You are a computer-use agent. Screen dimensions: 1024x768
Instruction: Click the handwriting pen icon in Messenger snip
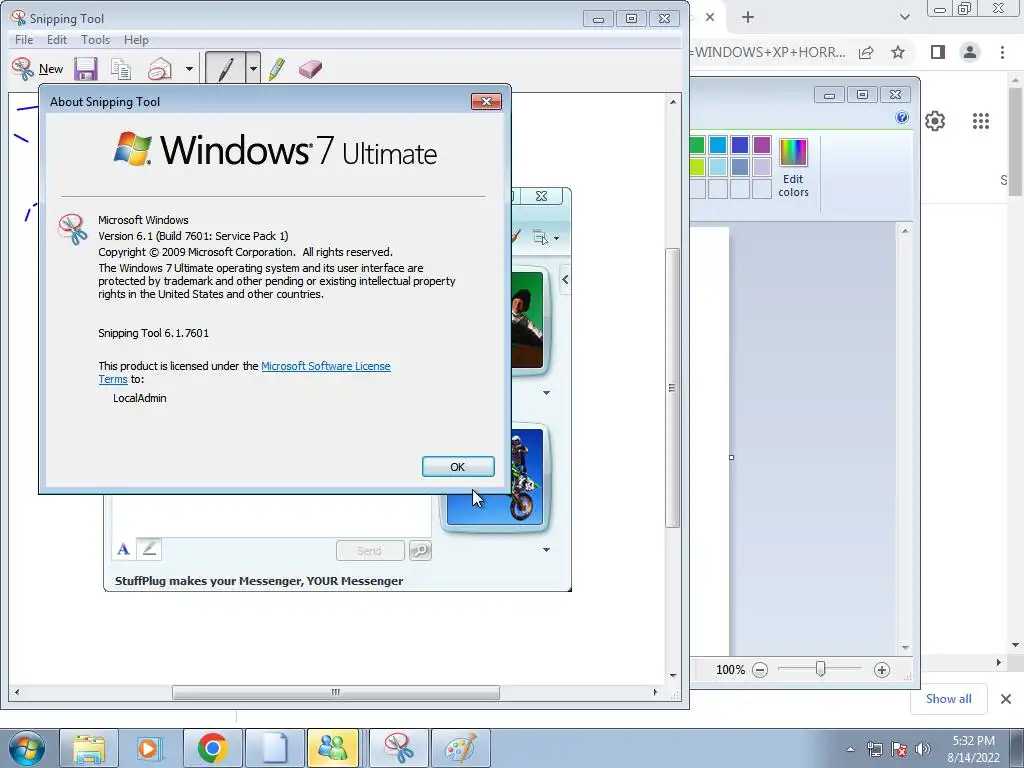point(150,549)
